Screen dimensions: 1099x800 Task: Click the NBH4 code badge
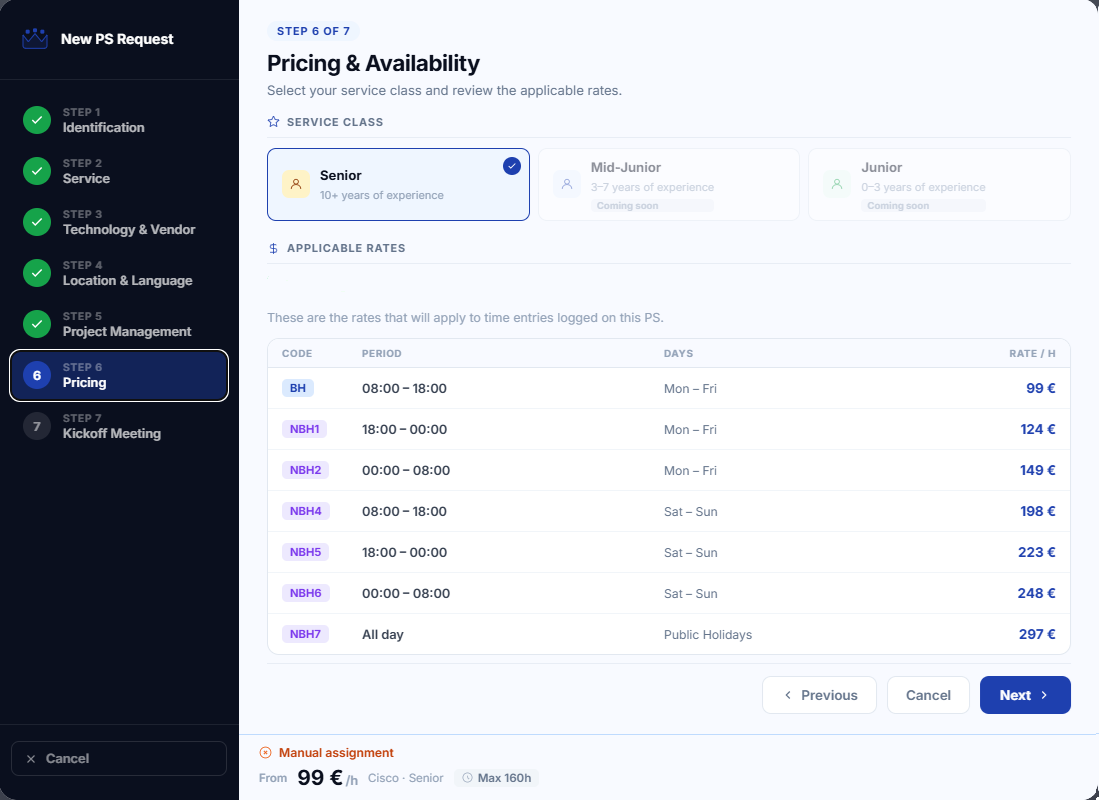[x=306, y=511]
